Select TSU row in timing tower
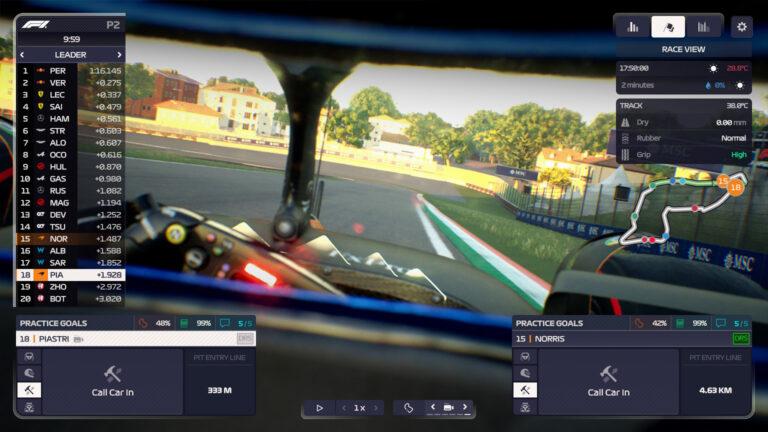 click(71, 227)
